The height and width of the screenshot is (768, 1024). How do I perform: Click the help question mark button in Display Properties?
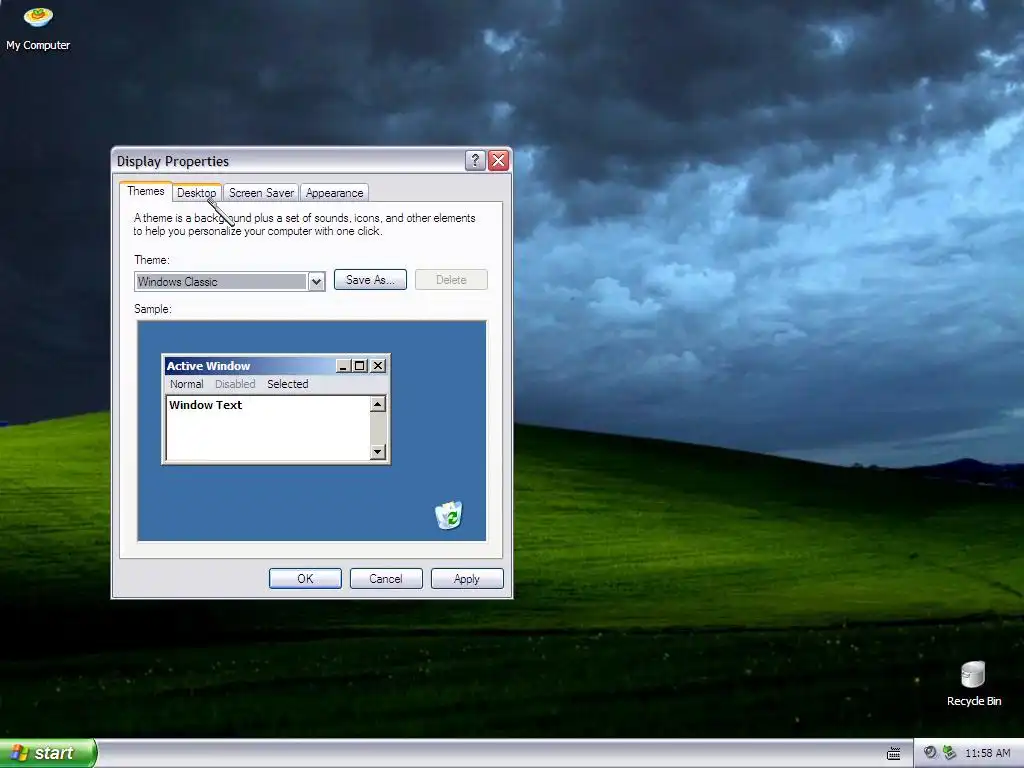(475, 160)
